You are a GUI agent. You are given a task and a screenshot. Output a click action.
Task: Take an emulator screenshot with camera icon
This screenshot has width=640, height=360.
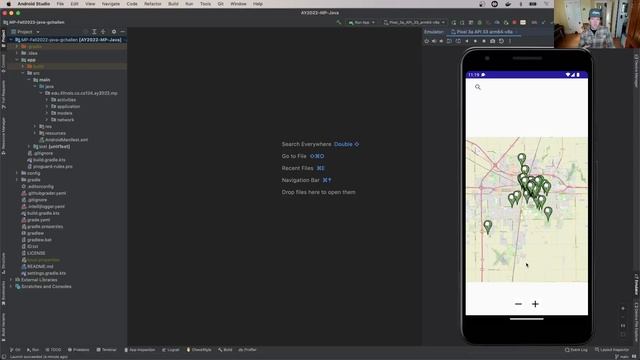[493, 41]
